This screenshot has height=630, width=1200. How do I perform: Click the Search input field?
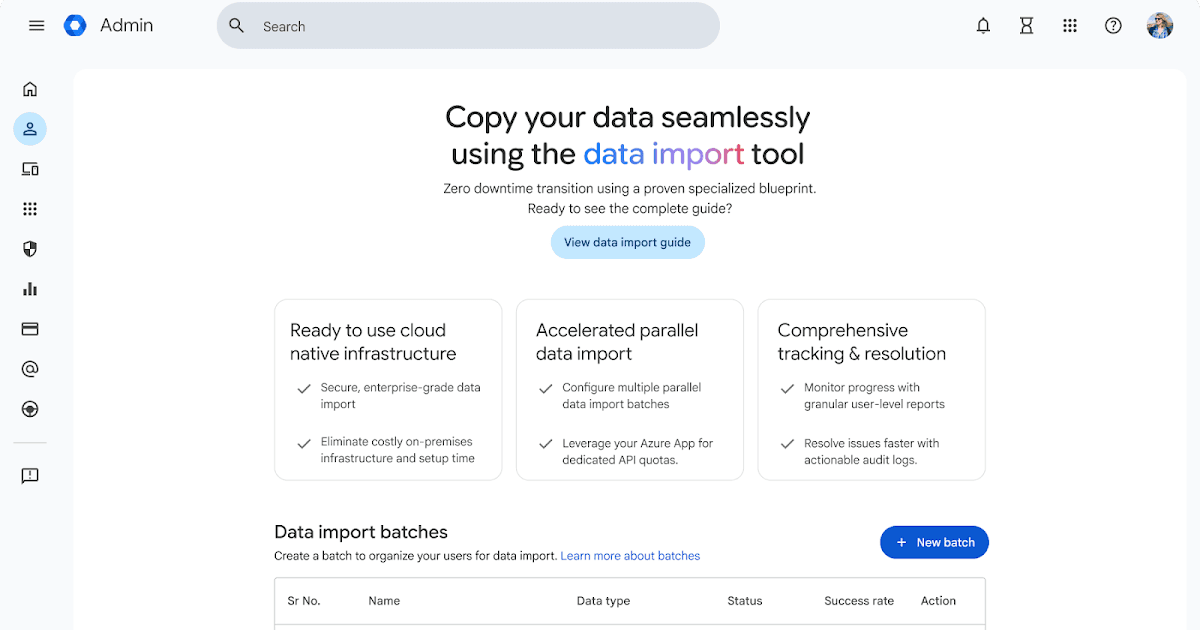[x=480, y=26]
